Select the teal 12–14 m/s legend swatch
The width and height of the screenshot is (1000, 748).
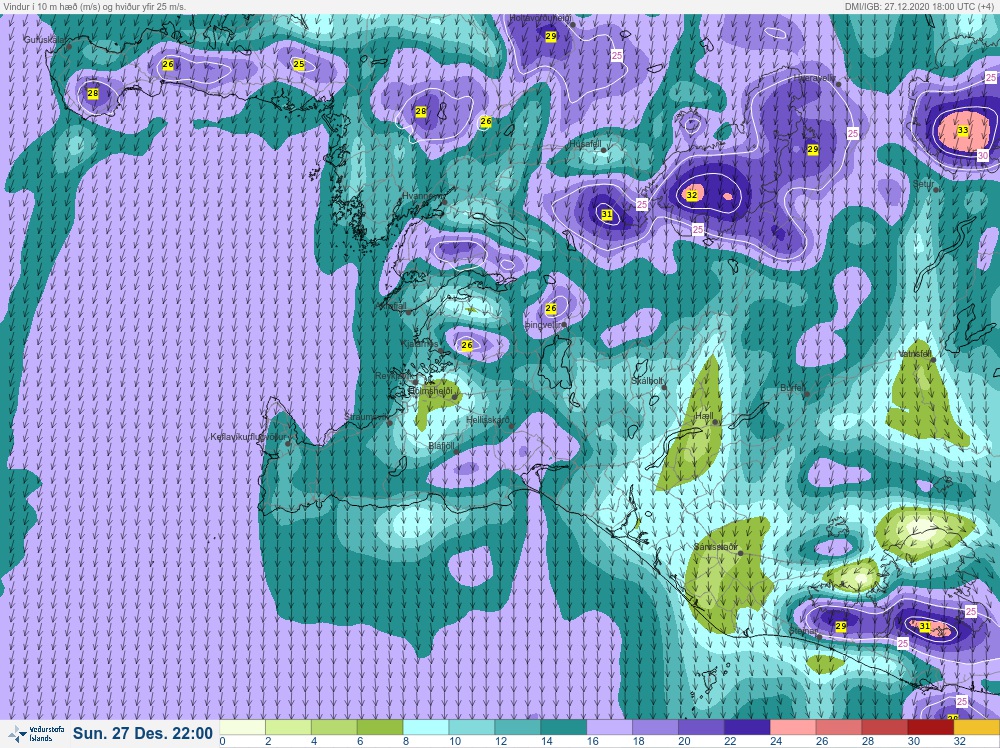point(518,728)
